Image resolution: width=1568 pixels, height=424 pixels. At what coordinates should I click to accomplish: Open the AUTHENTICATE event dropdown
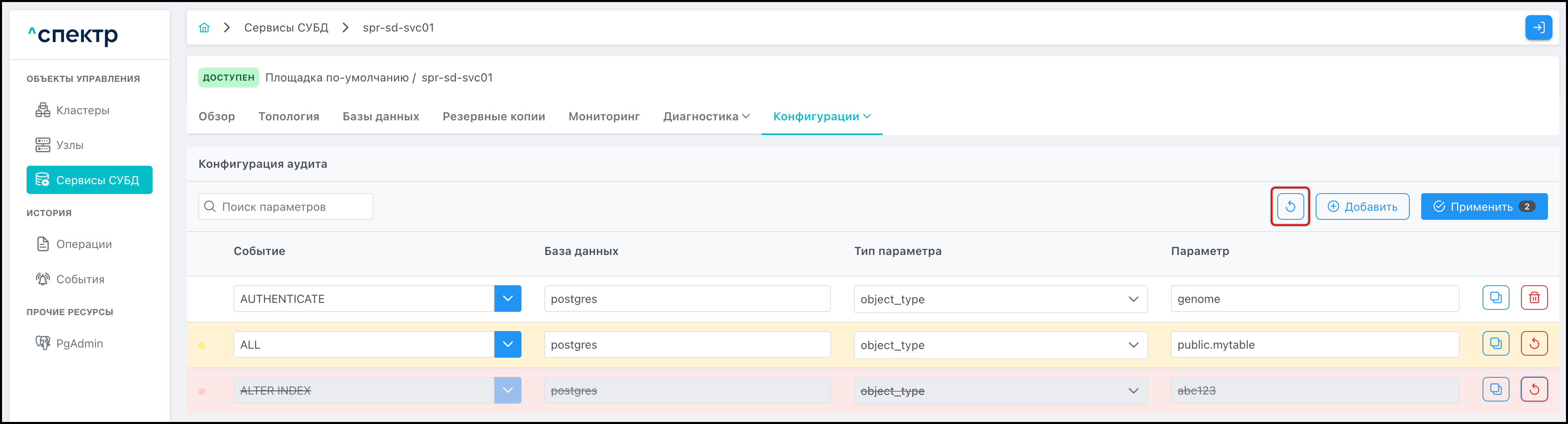[x=507, y=298]
